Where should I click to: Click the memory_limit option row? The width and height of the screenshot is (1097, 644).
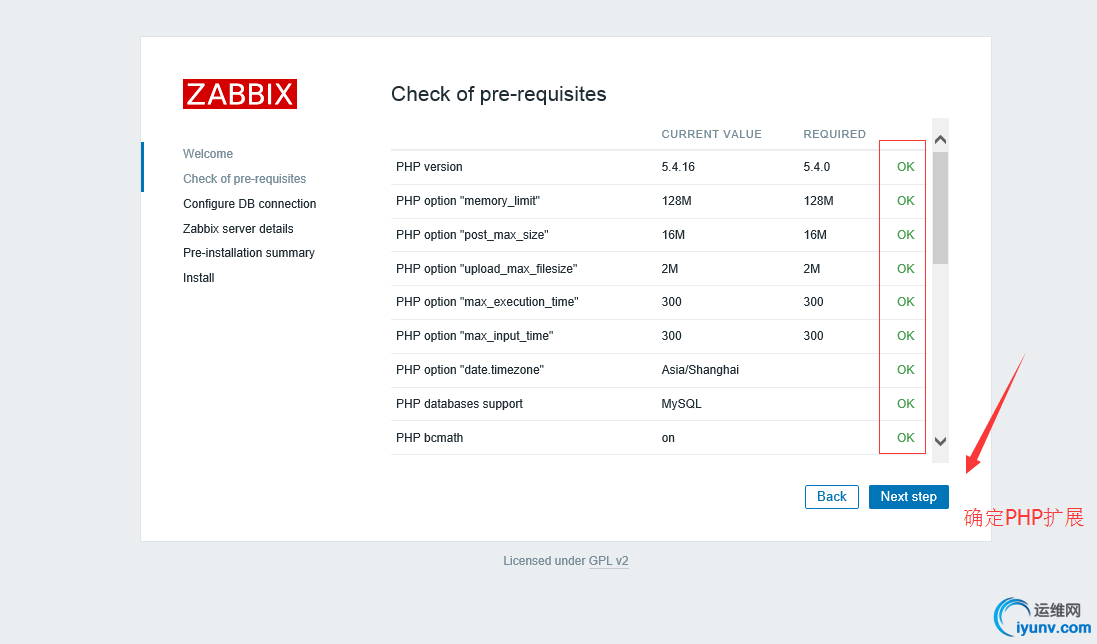coord(658,201)
